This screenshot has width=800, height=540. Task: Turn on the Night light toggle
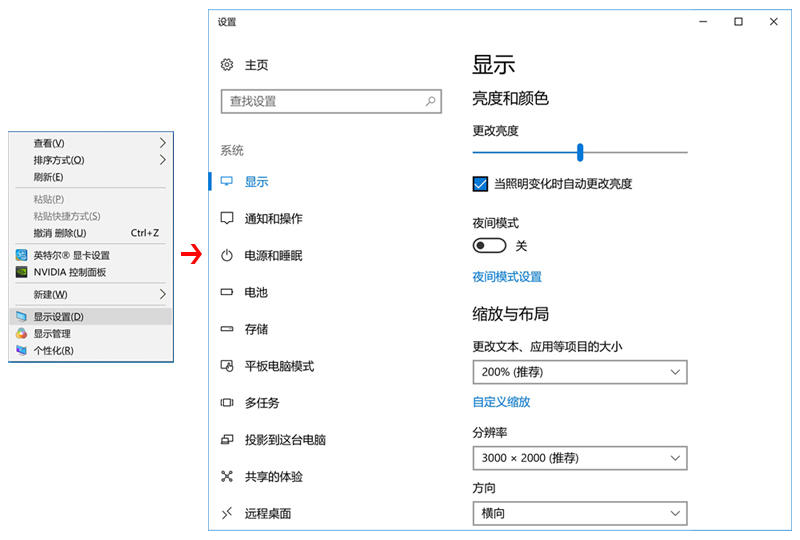click(x=490, y=246)
